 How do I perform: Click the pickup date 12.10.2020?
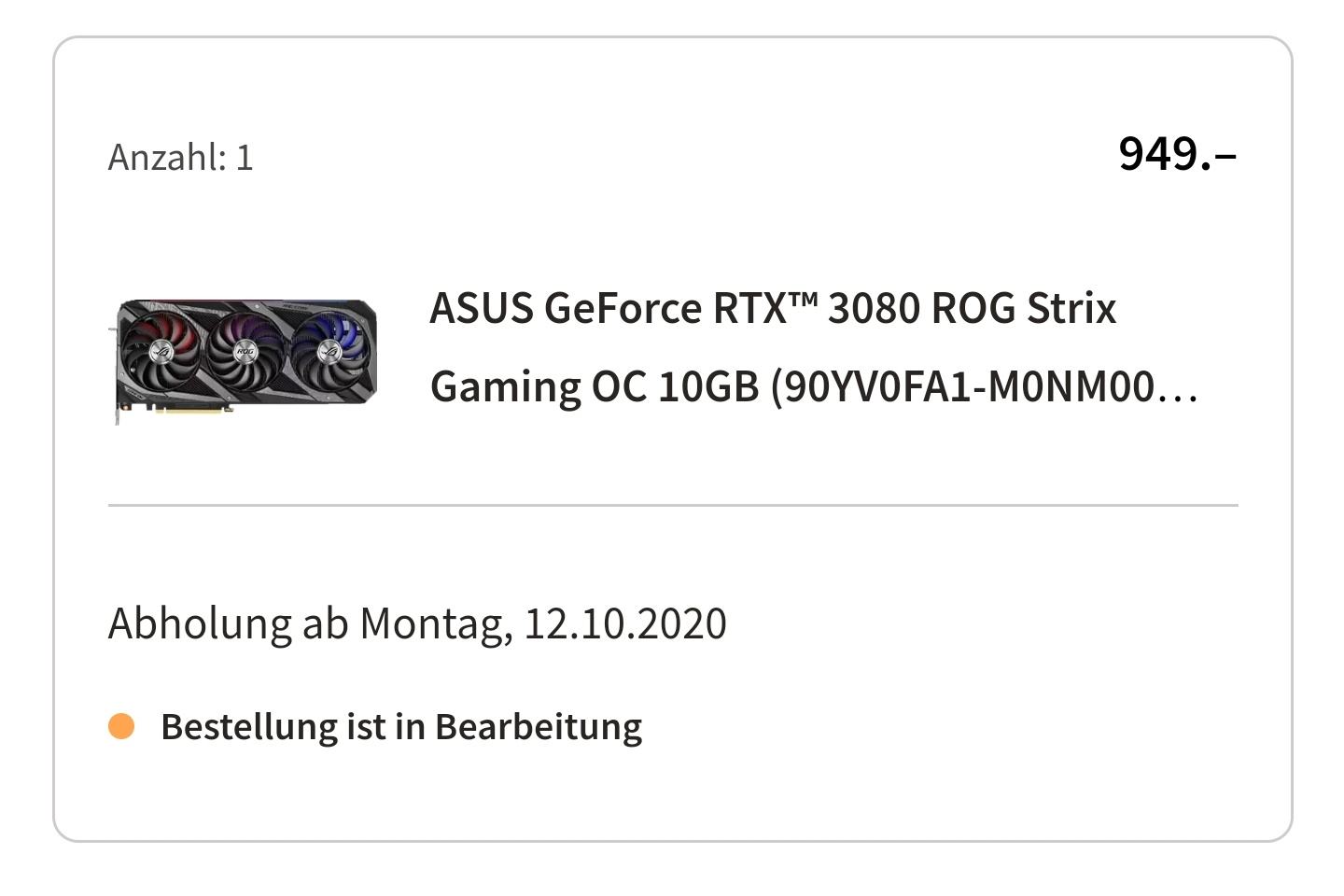pos(625,623)
